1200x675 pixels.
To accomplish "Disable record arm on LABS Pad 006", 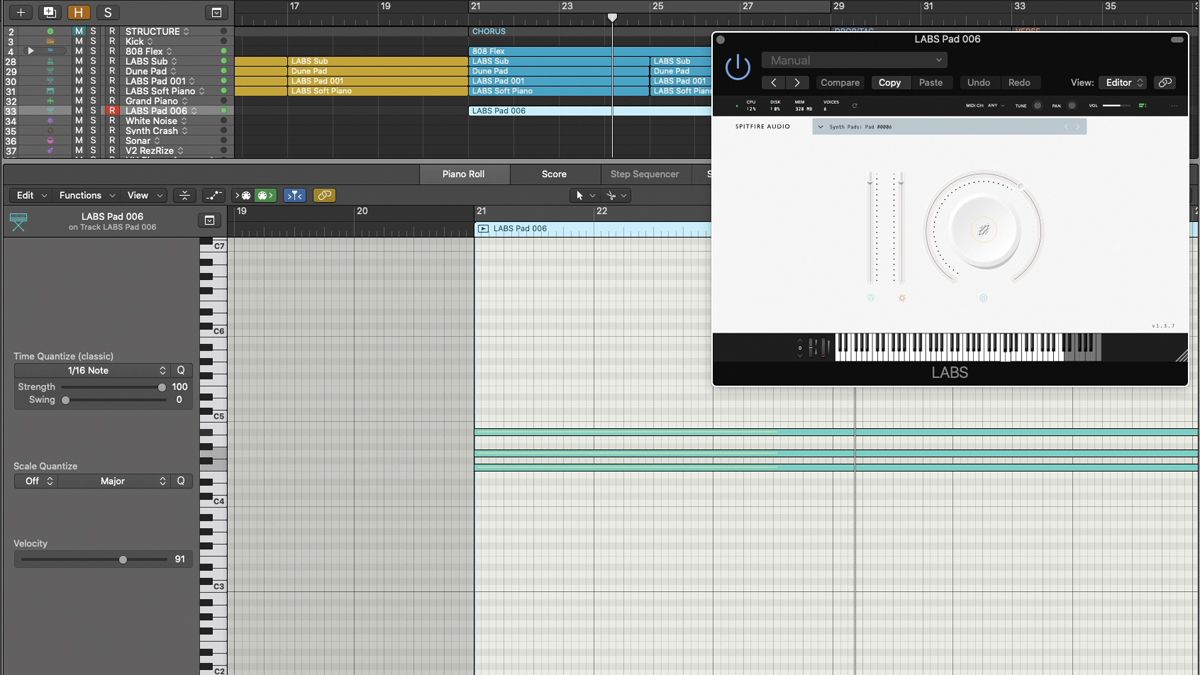I will [111, 110].
